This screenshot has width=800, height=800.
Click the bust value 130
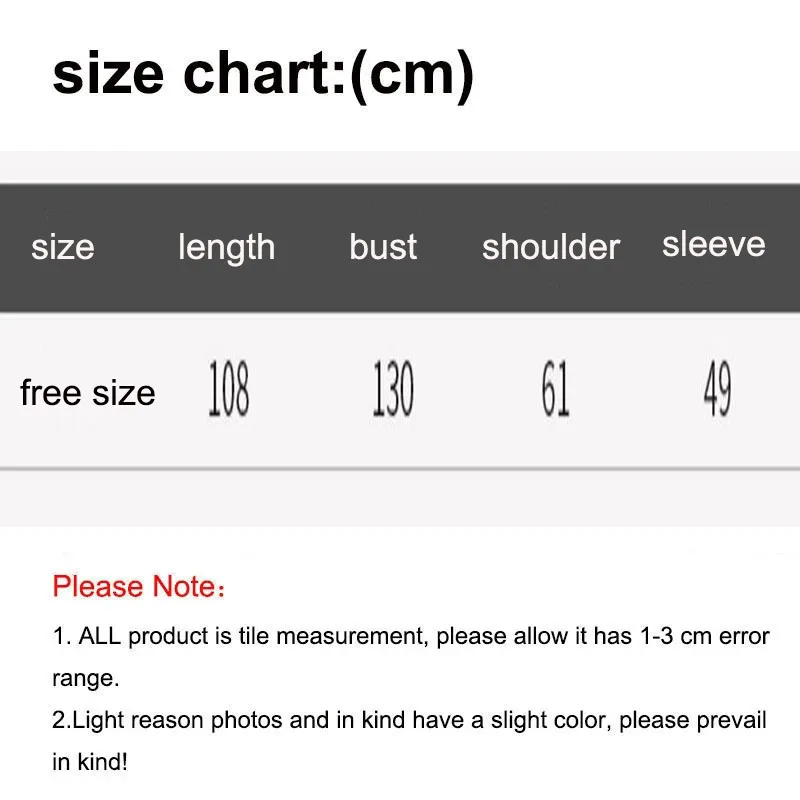392,390
